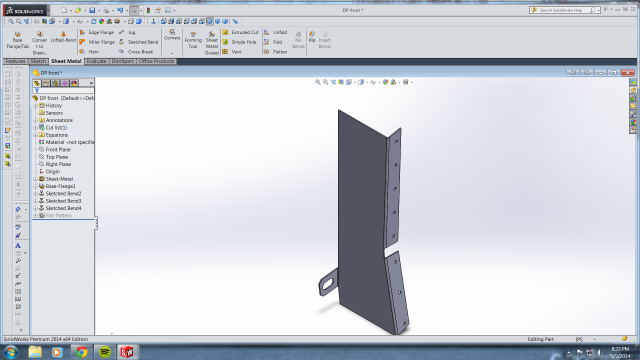The image size is (640, 360).
Task: Click the Sheet Metal Gusset tool
Action: (211, 42)
